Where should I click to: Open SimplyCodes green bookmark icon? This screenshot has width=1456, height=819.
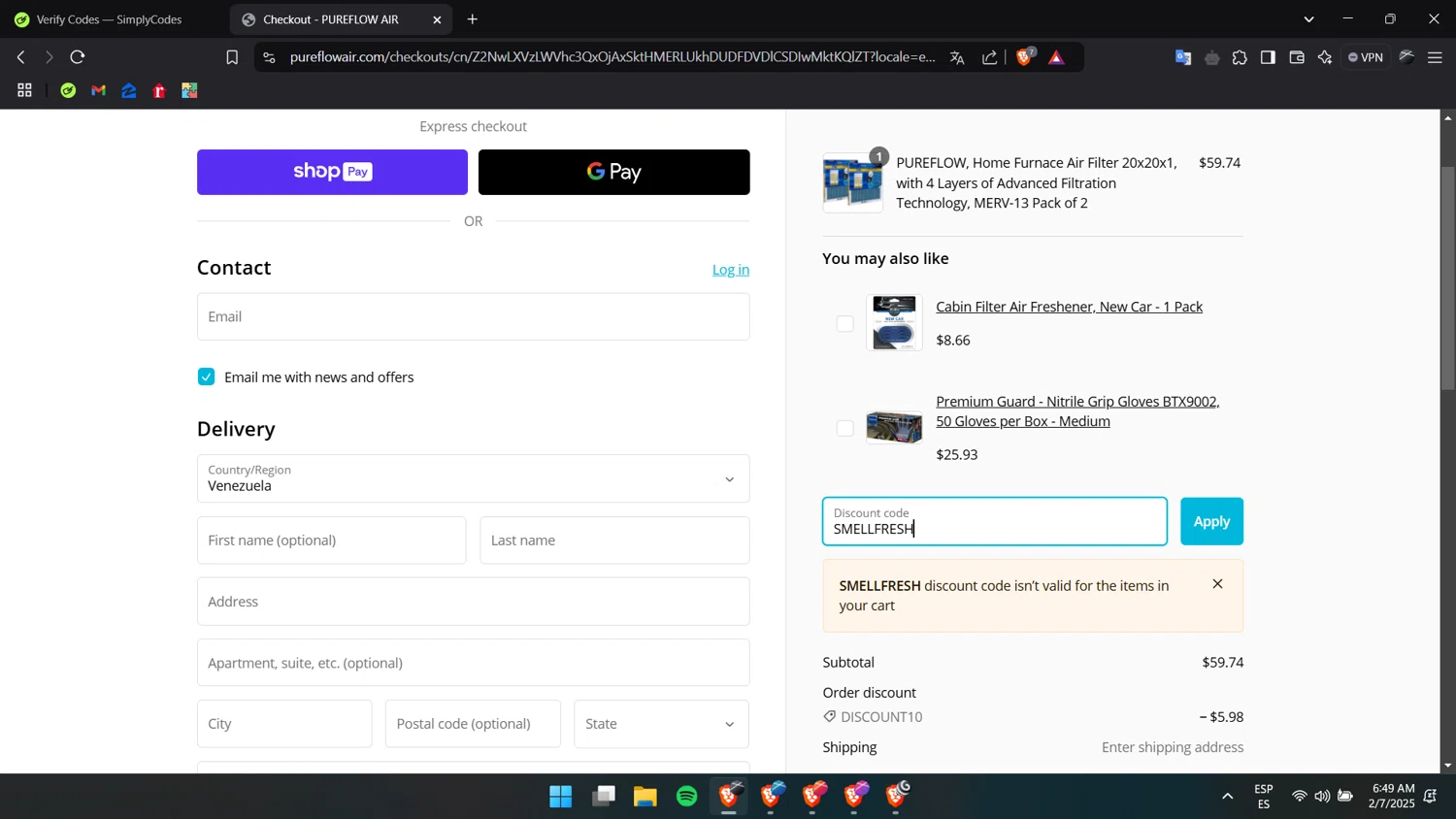68,90
